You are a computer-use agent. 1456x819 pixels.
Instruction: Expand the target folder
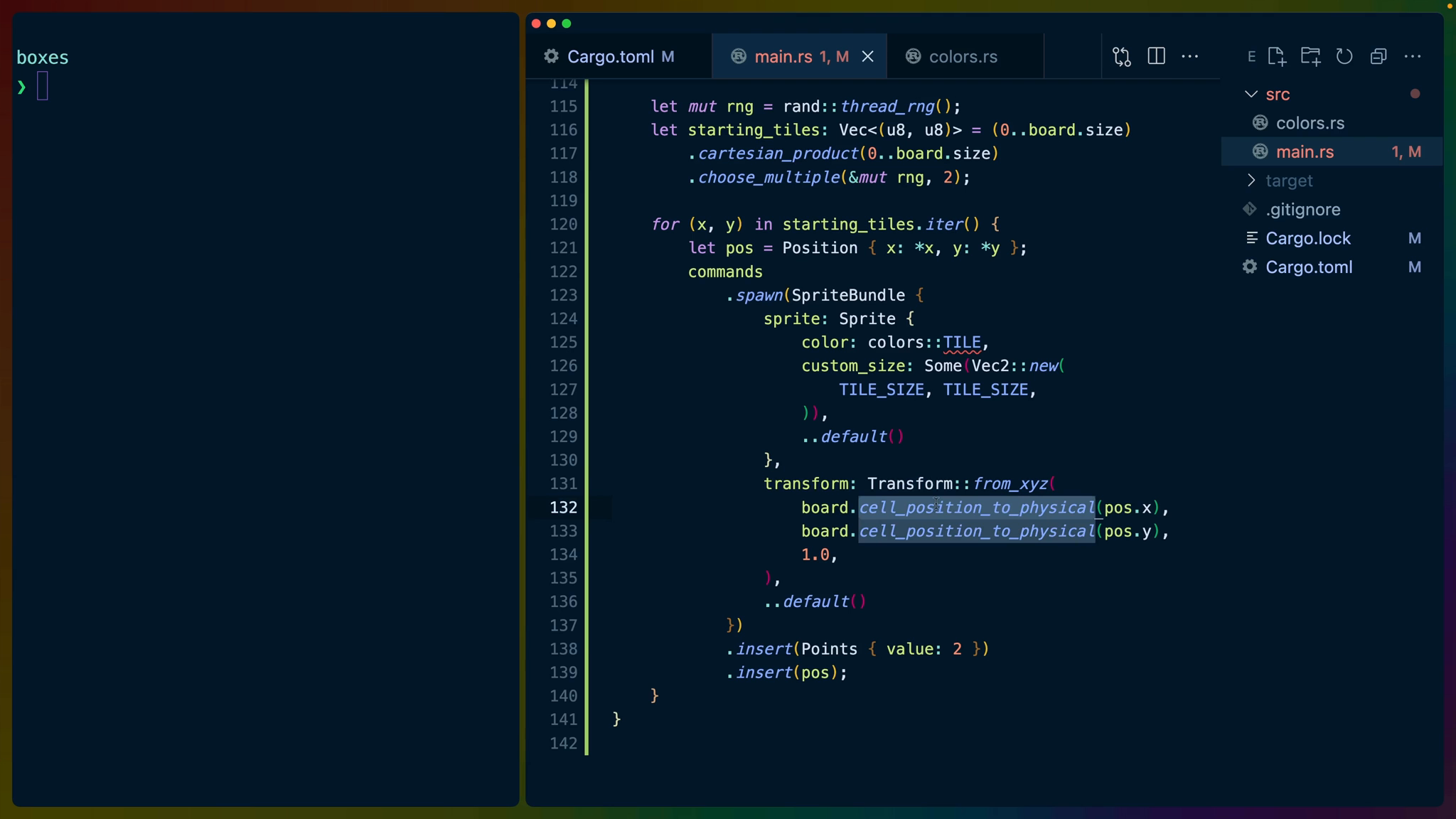pos(1251,181)
